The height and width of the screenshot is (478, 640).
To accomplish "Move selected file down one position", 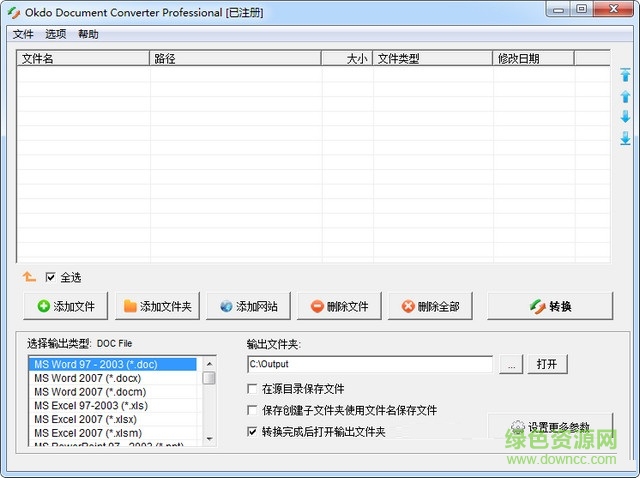I will (x=625, y=117).
